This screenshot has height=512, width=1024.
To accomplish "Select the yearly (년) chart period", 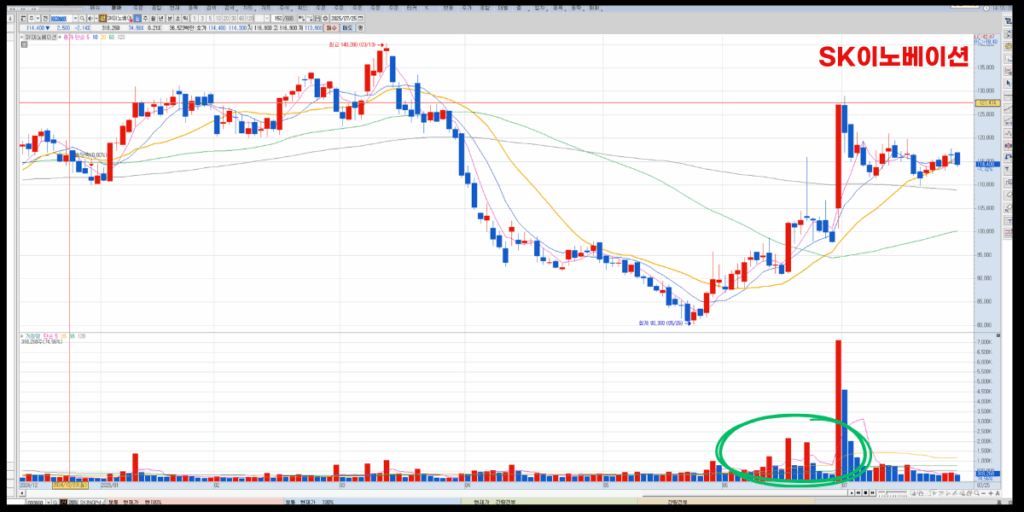I will click(x=161, y=18).
